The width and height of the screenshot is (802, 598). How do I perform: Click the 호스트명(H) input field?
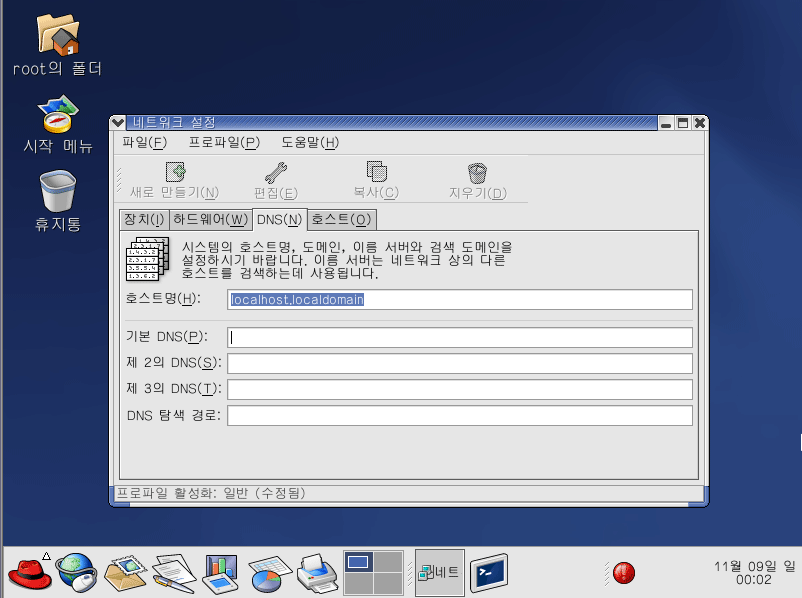point(460,299)
